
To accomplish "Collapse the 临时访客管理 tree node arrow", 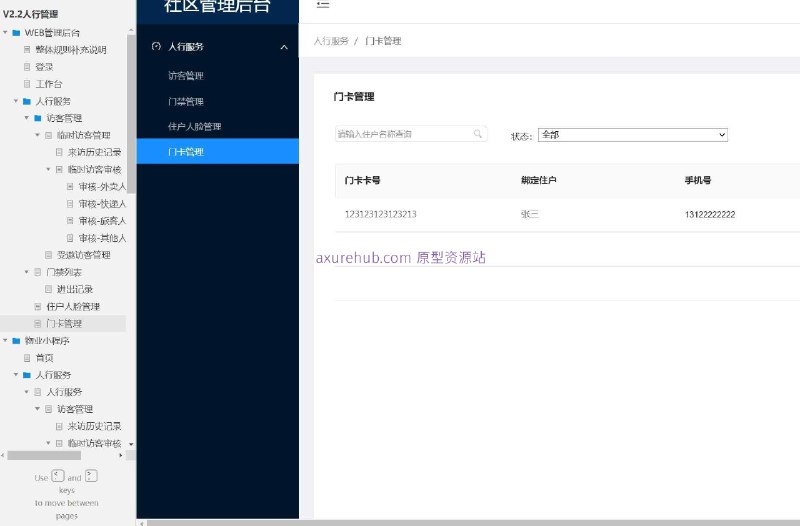I will click(x=37, y=135).
